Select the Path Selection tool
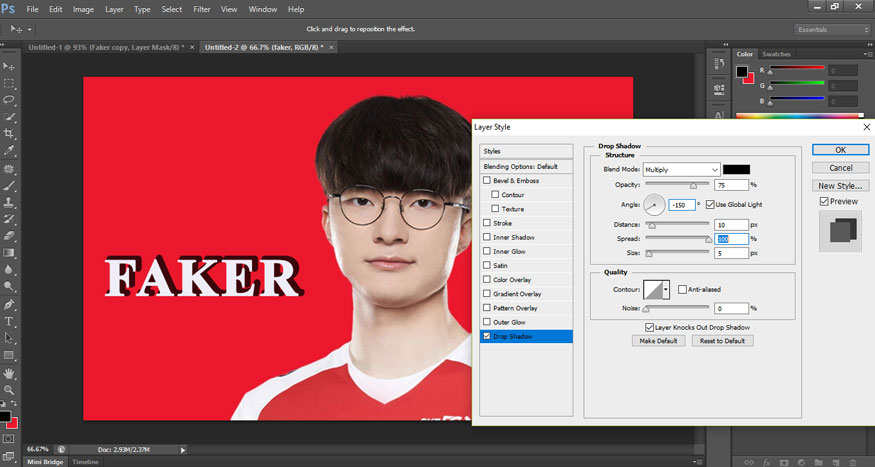Screen dimensions: 875x467 click(9, 338)
